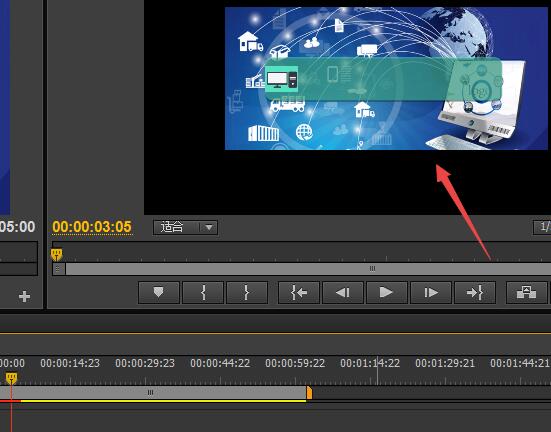Click the plus button editor icon

click(24, 297)
